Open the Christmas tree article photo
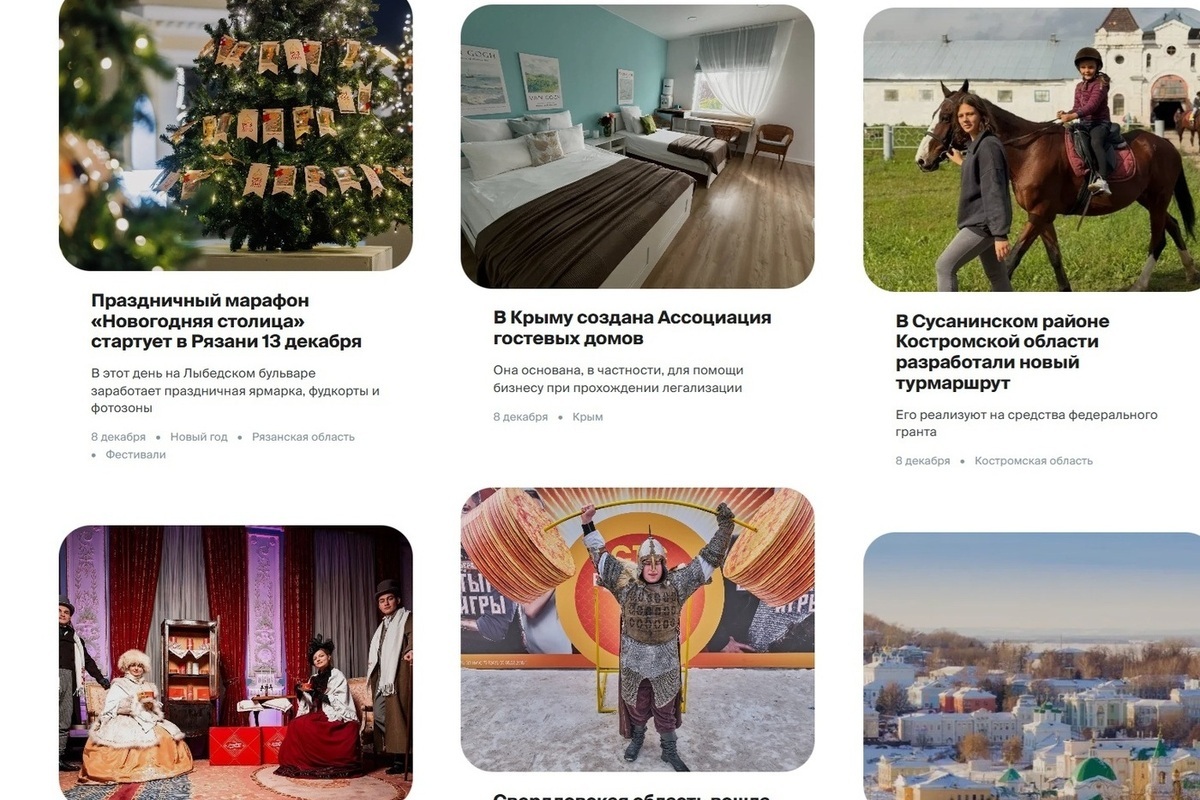1200x800 pixels. coord(236,135)
